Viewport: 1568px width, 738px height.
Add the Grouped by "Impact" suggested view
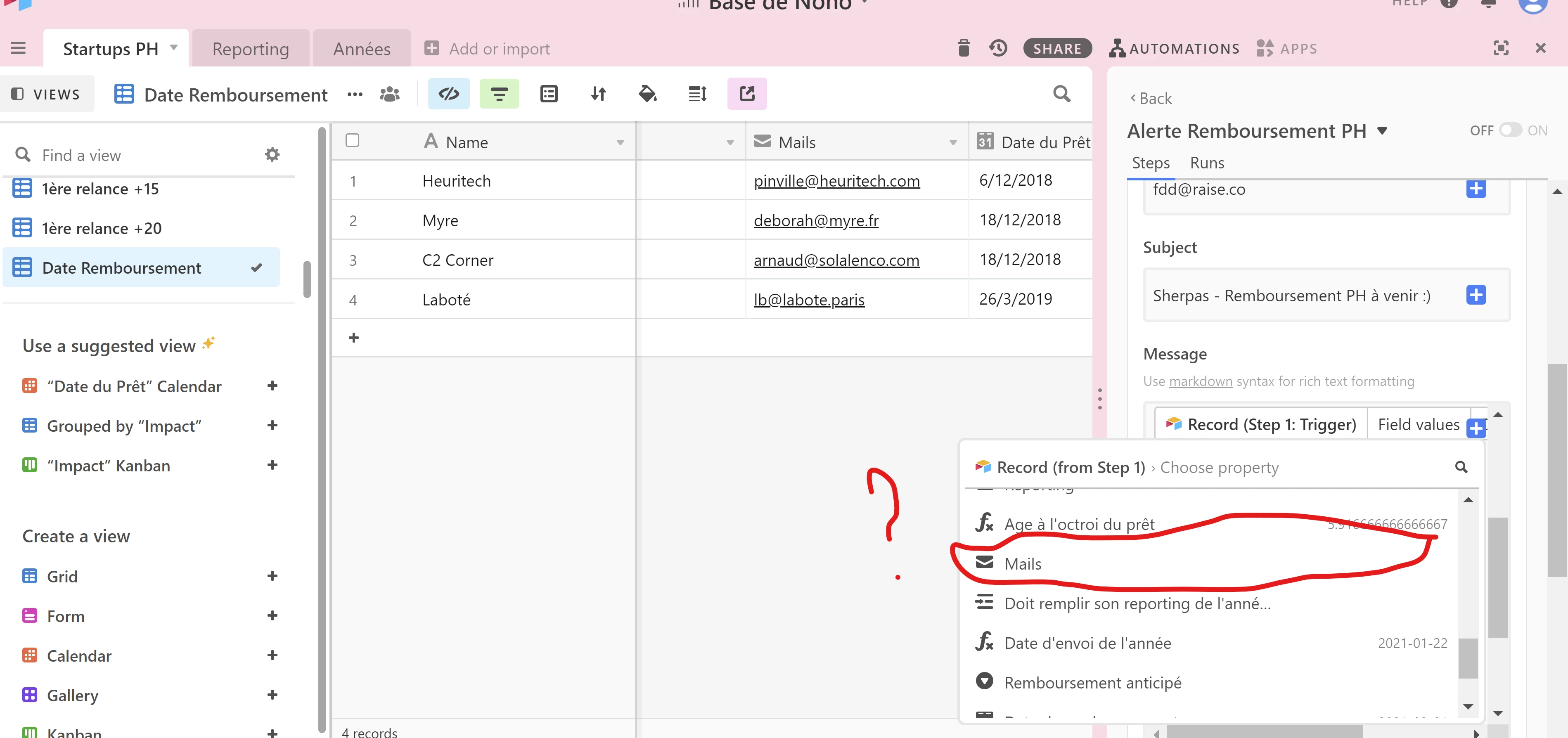coord(272,425)
